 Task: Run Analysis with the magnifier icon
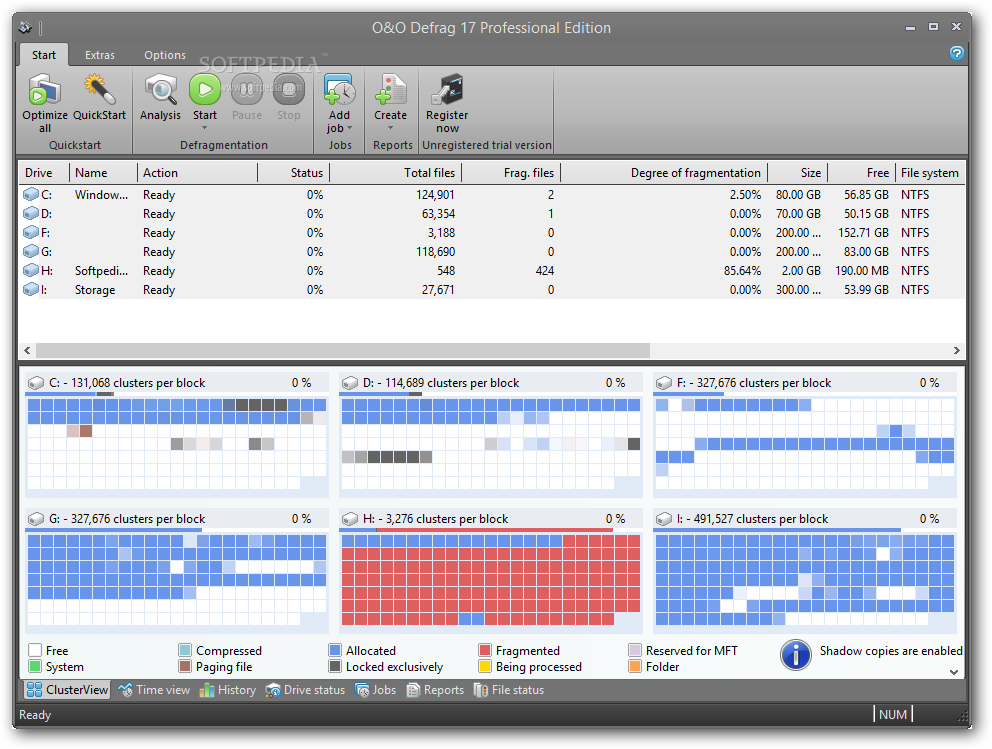point(160,89)
